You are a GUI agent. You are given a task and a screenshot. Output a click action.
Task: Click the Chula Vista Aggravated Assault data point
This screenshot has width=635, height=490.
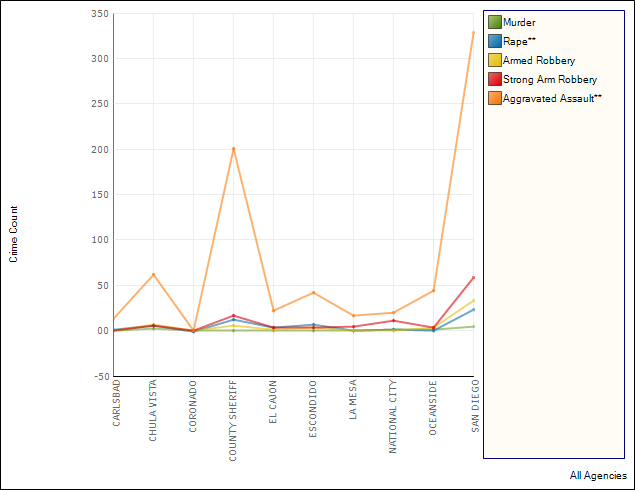[154, 274]
